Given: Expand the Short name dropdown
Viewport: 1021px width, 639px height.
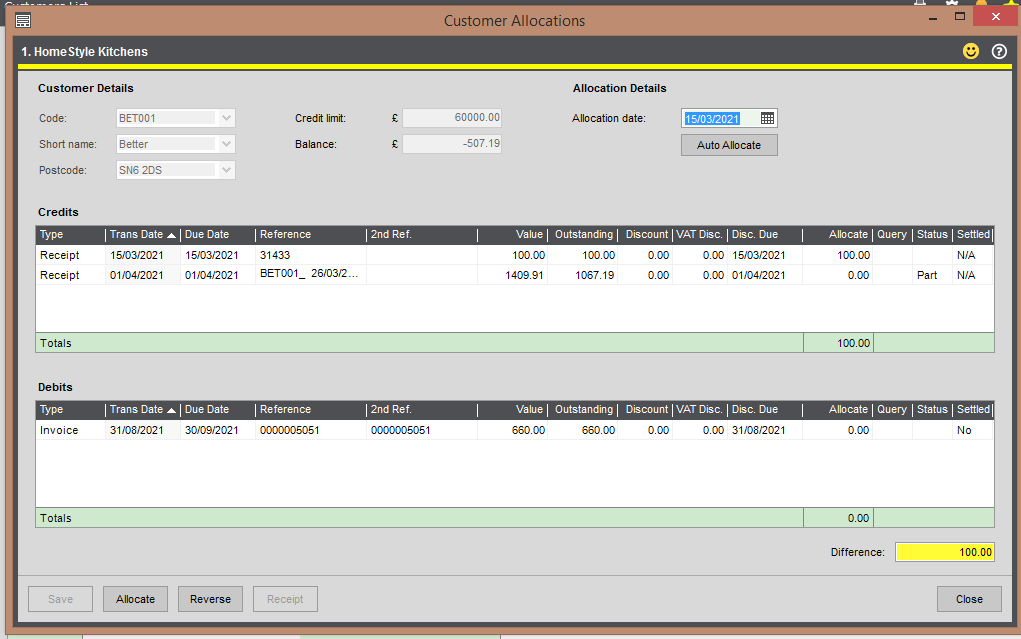Looking at the screenshot, I should [227, 144].
